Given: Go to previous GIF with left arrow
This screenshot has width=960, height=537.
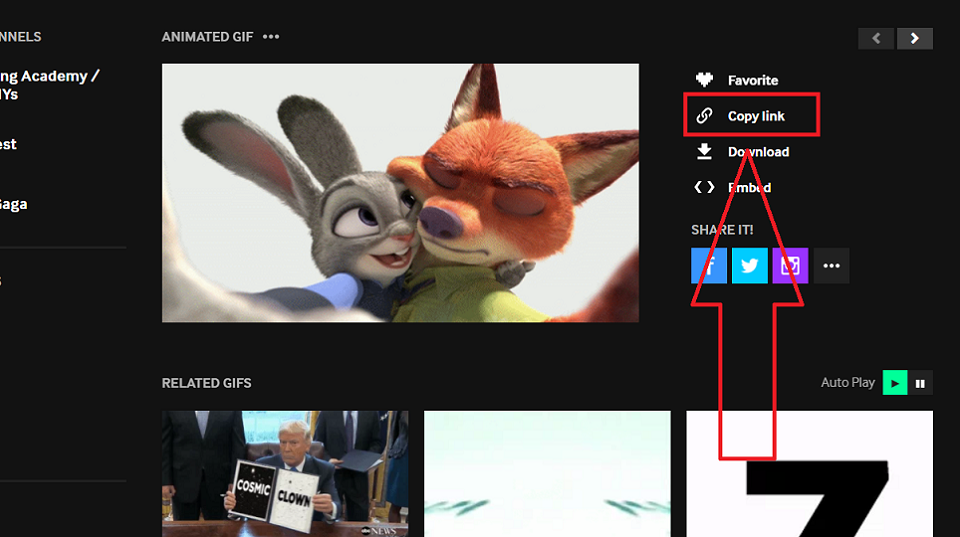Looking at the screenshot, I should [x=876, y=38].
